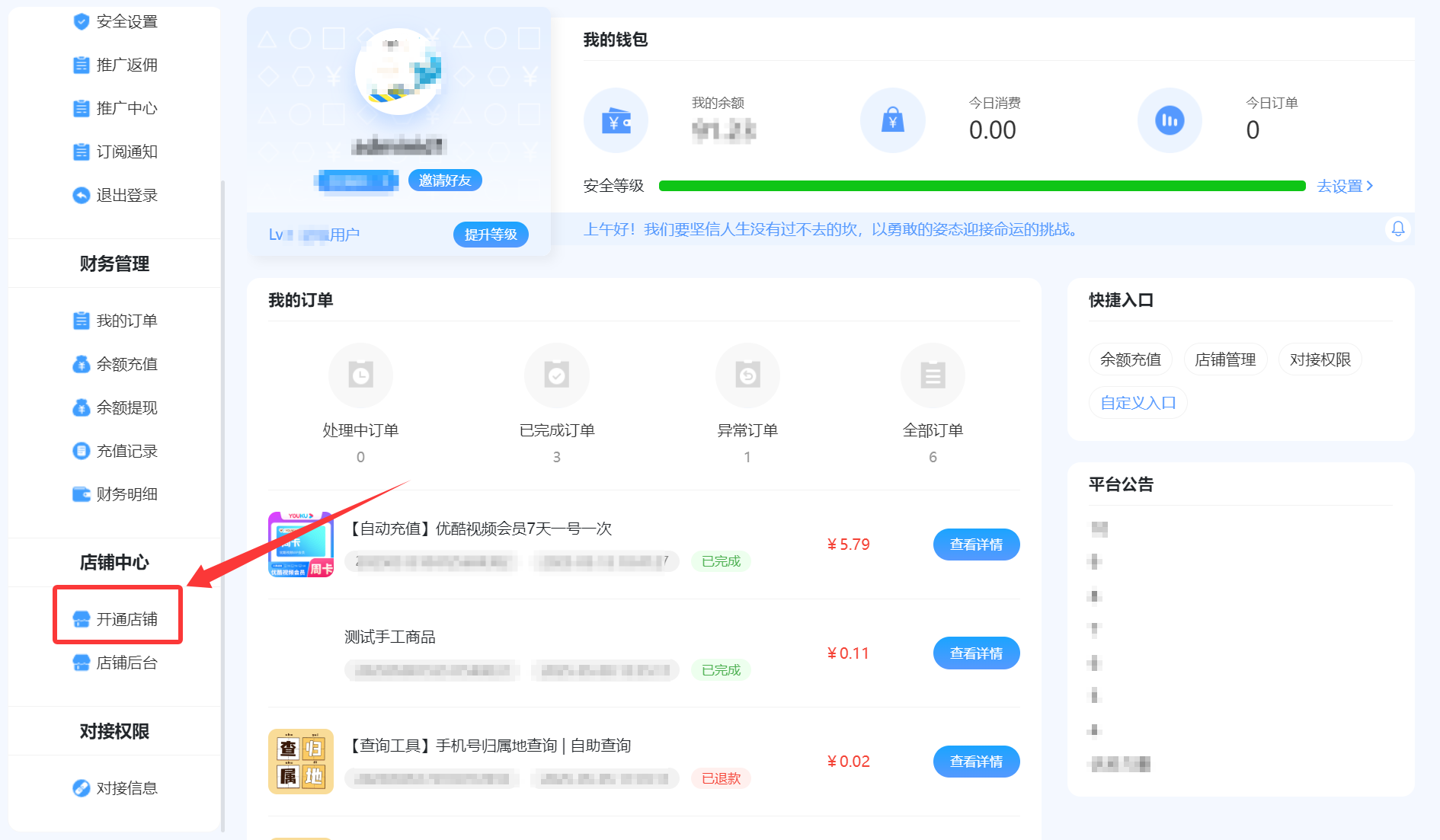Click the 开通店铺 shop icon
The width and height of the screenshot is (1440, 840).
pos(82,619)
